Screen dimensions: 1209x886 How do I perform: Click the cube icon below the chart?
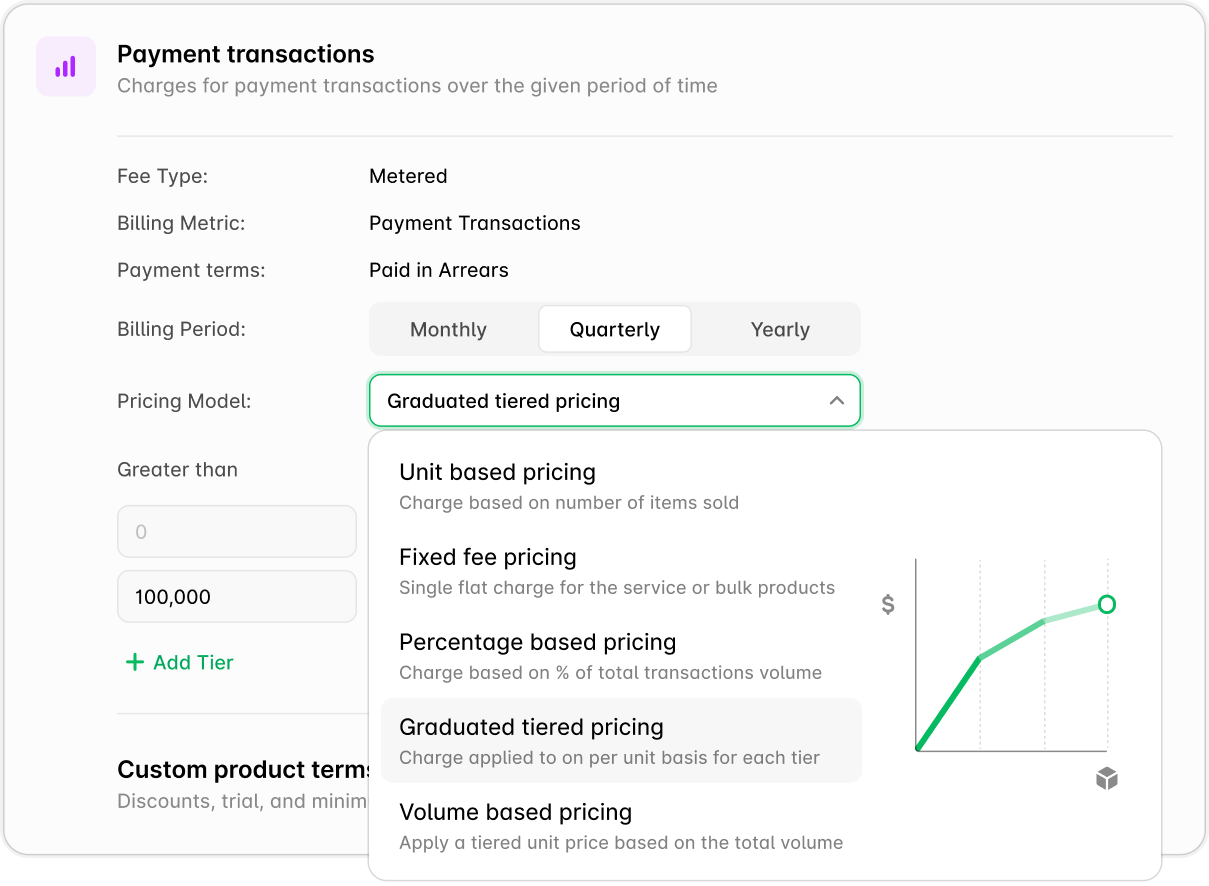(1106, 779)
